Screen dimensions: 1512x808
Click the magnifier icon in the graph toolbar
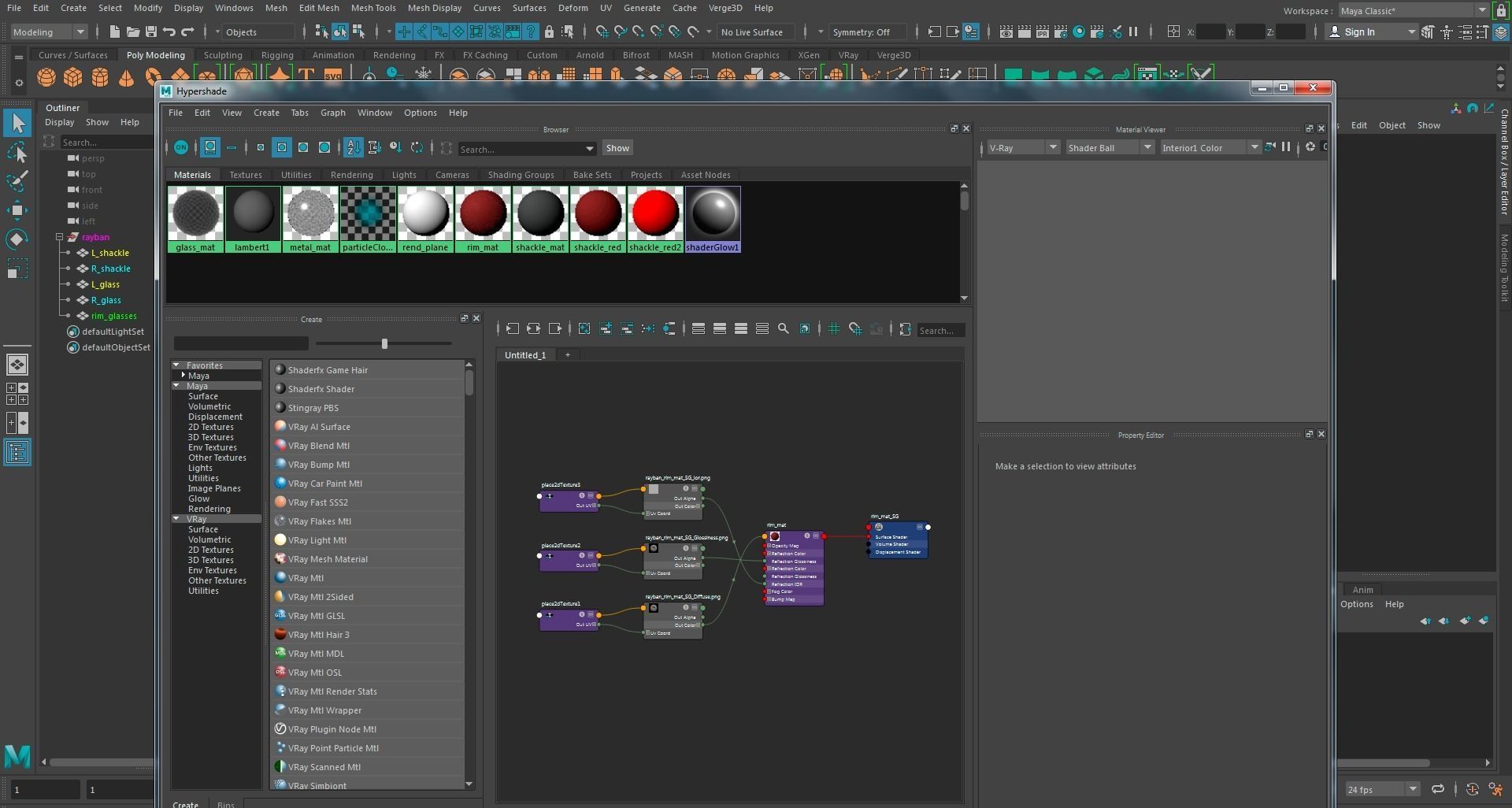click(x=784, y=329)
